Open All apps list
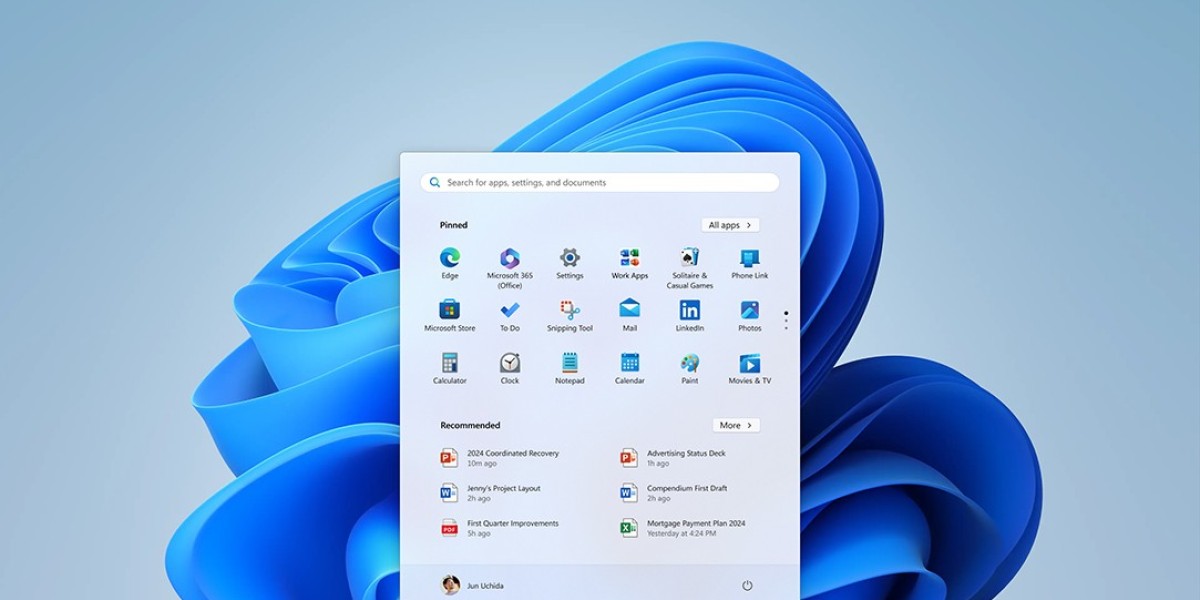The width and height of the screenshot is (1200, 600). (x=730, y=225)
